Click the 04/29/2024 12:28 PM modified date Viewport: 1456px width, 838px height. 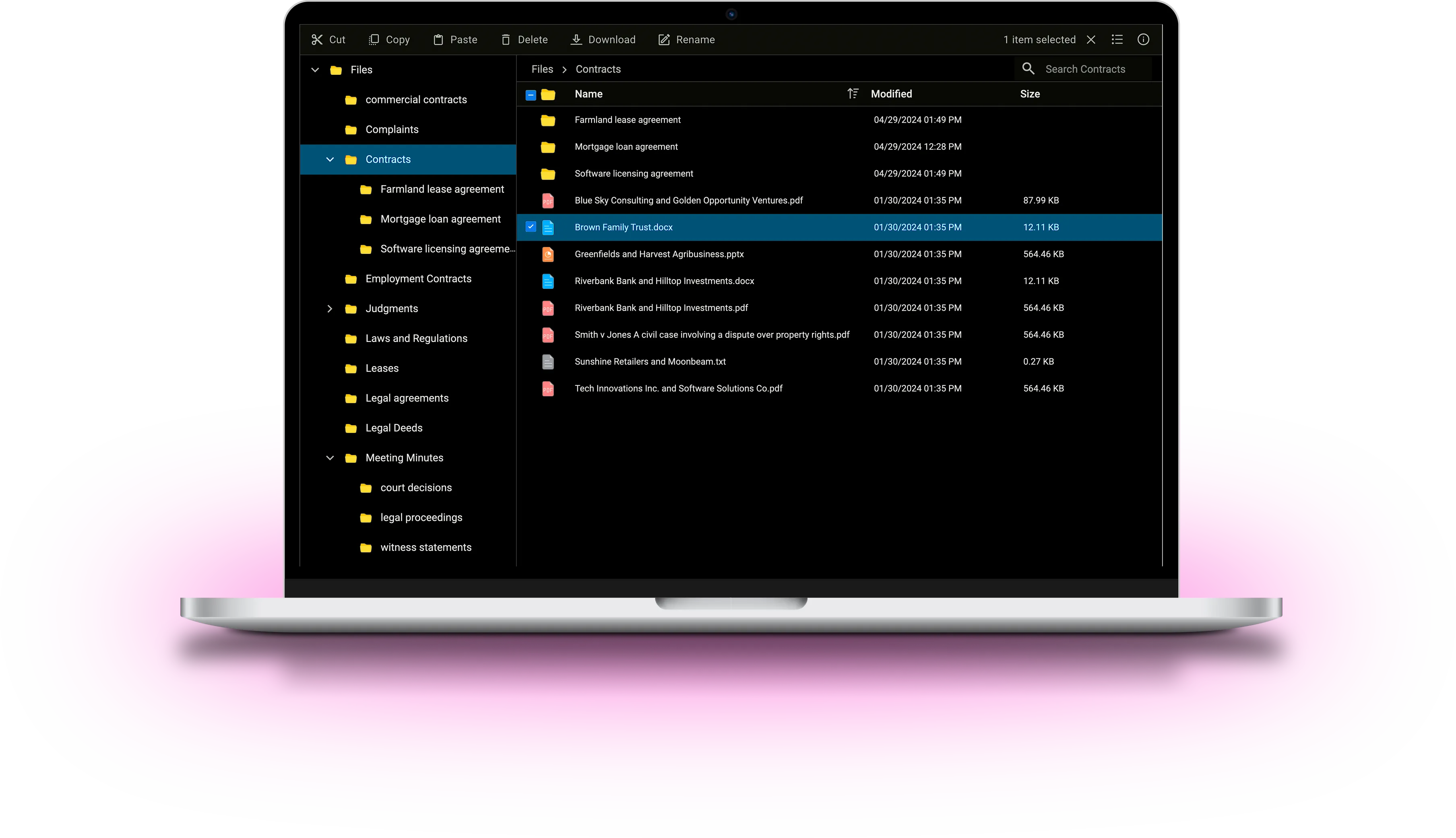917,147
